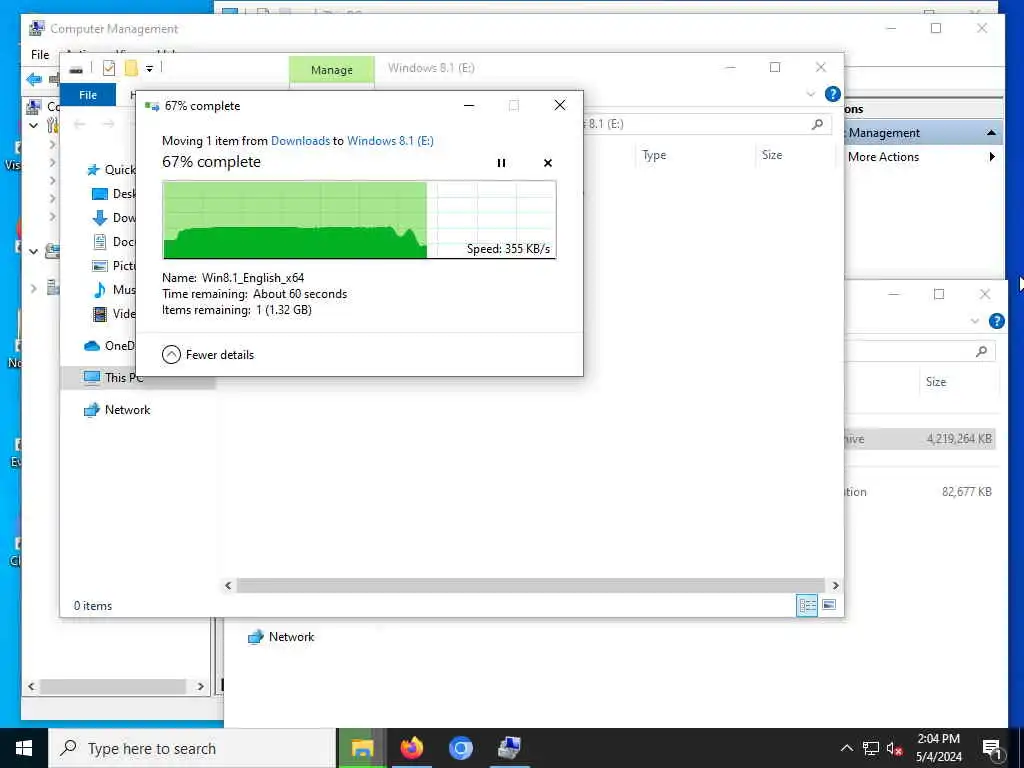Open the Downloads source link

click(x=300, y=140)
